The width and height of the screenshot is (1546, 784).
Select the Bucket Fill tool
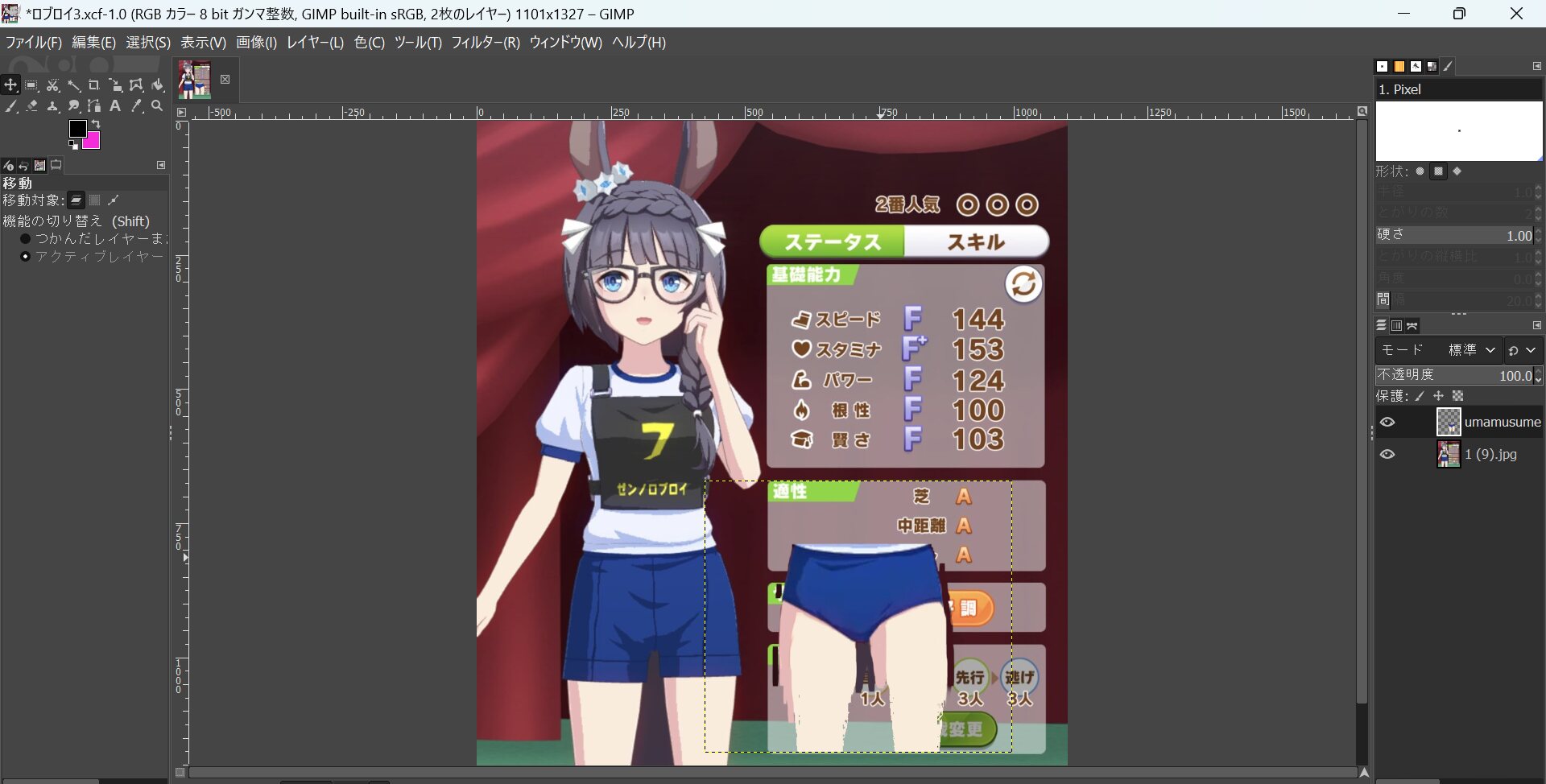[158, 85]
